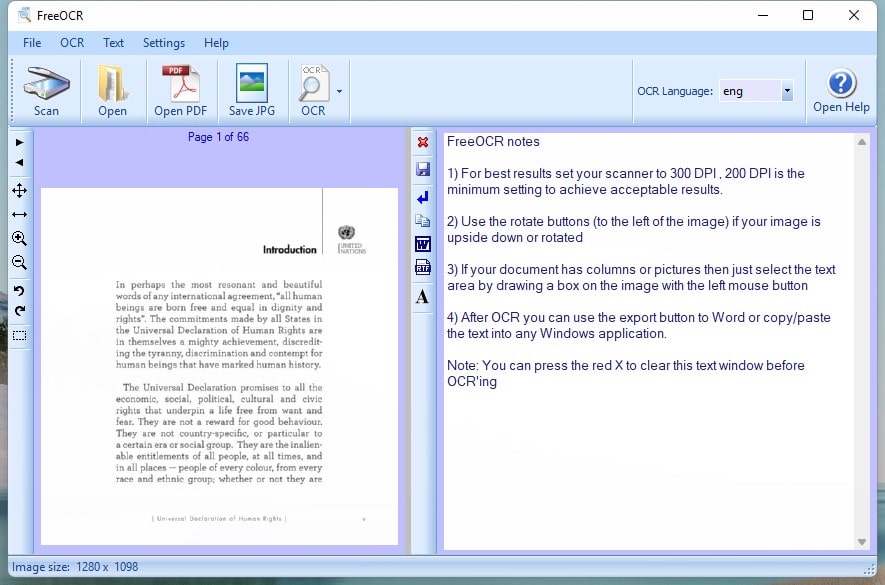Screen dimensions: 885x585
Task: Open the OCR menu
Action: click(72, 43)
